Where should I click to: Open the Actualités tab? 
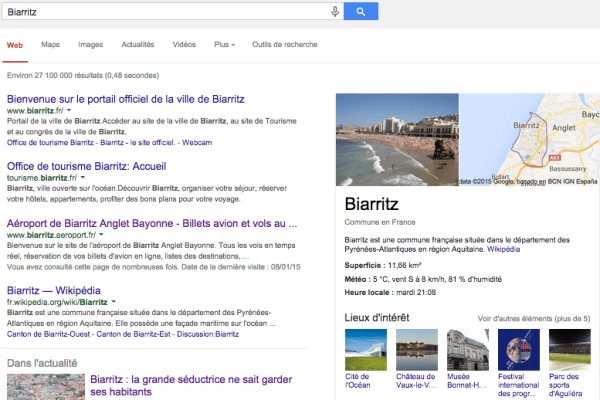click(138, 44)
